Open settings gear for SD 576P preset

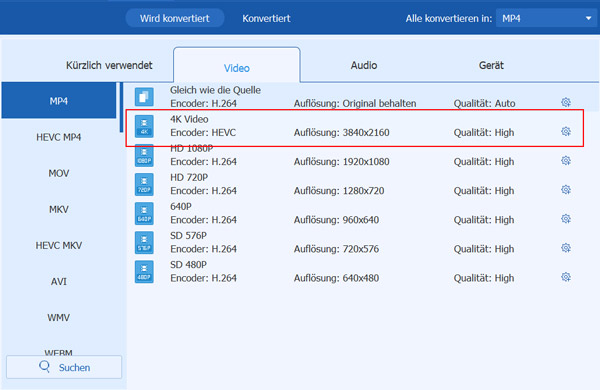click(x=566, y=248)
